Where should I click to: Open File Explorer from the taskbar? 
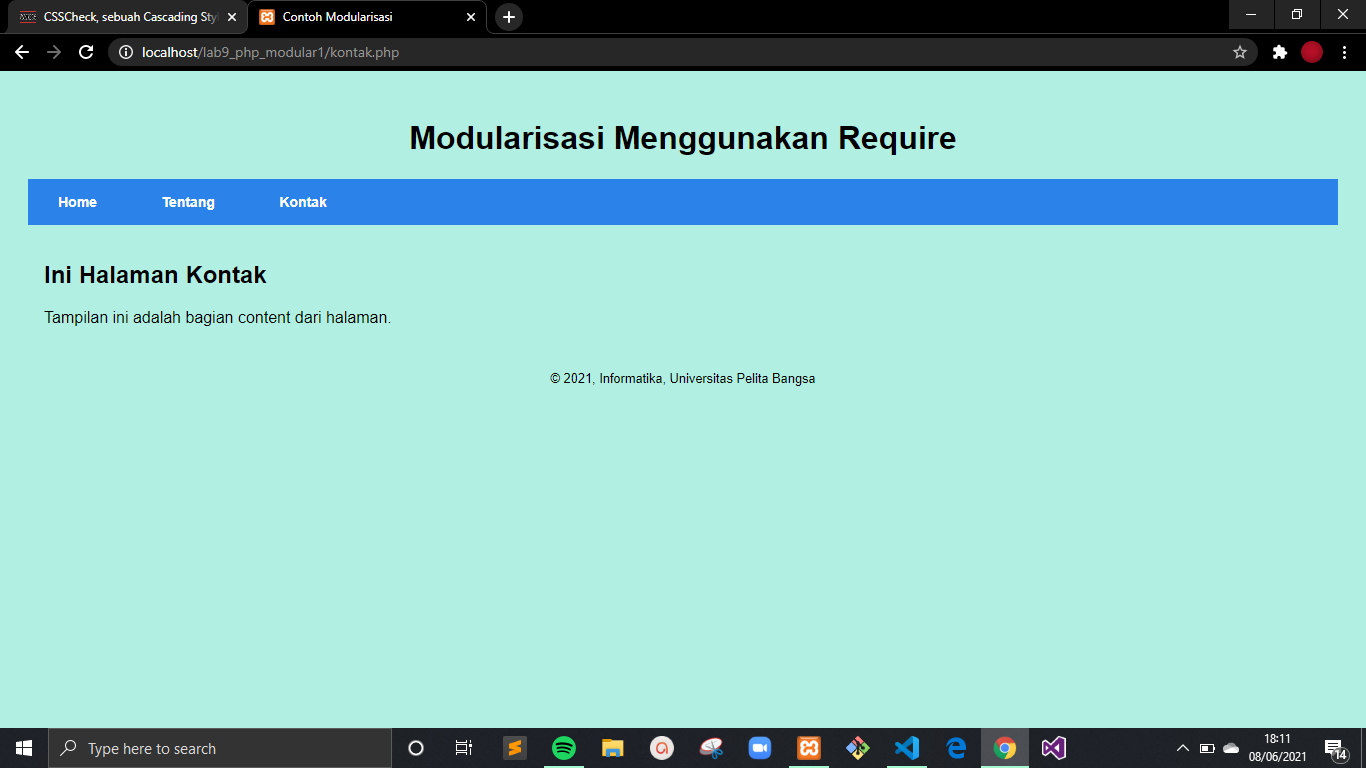pyautogui.click(x=612, y=748)
